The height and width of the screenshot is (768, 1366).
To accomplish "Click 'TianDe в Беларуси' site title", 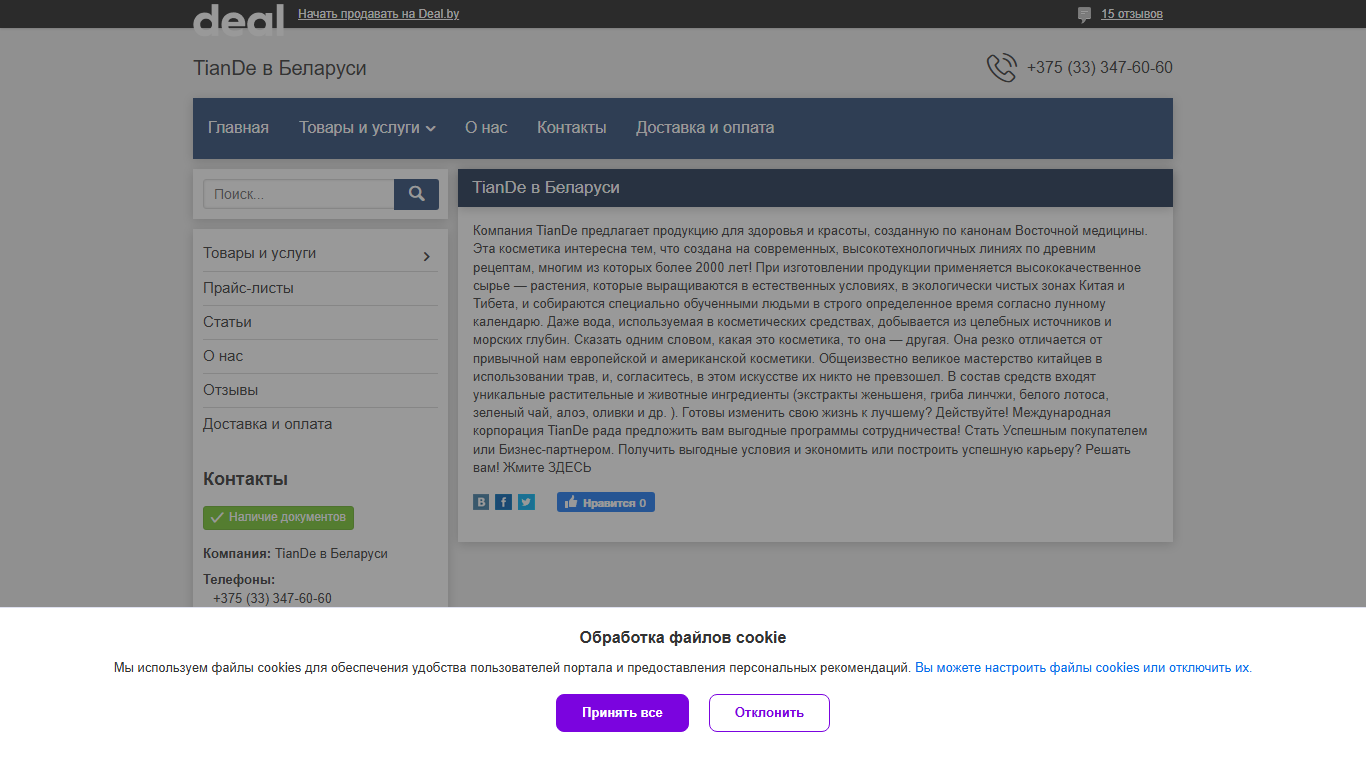I will (x=280, y=68).
